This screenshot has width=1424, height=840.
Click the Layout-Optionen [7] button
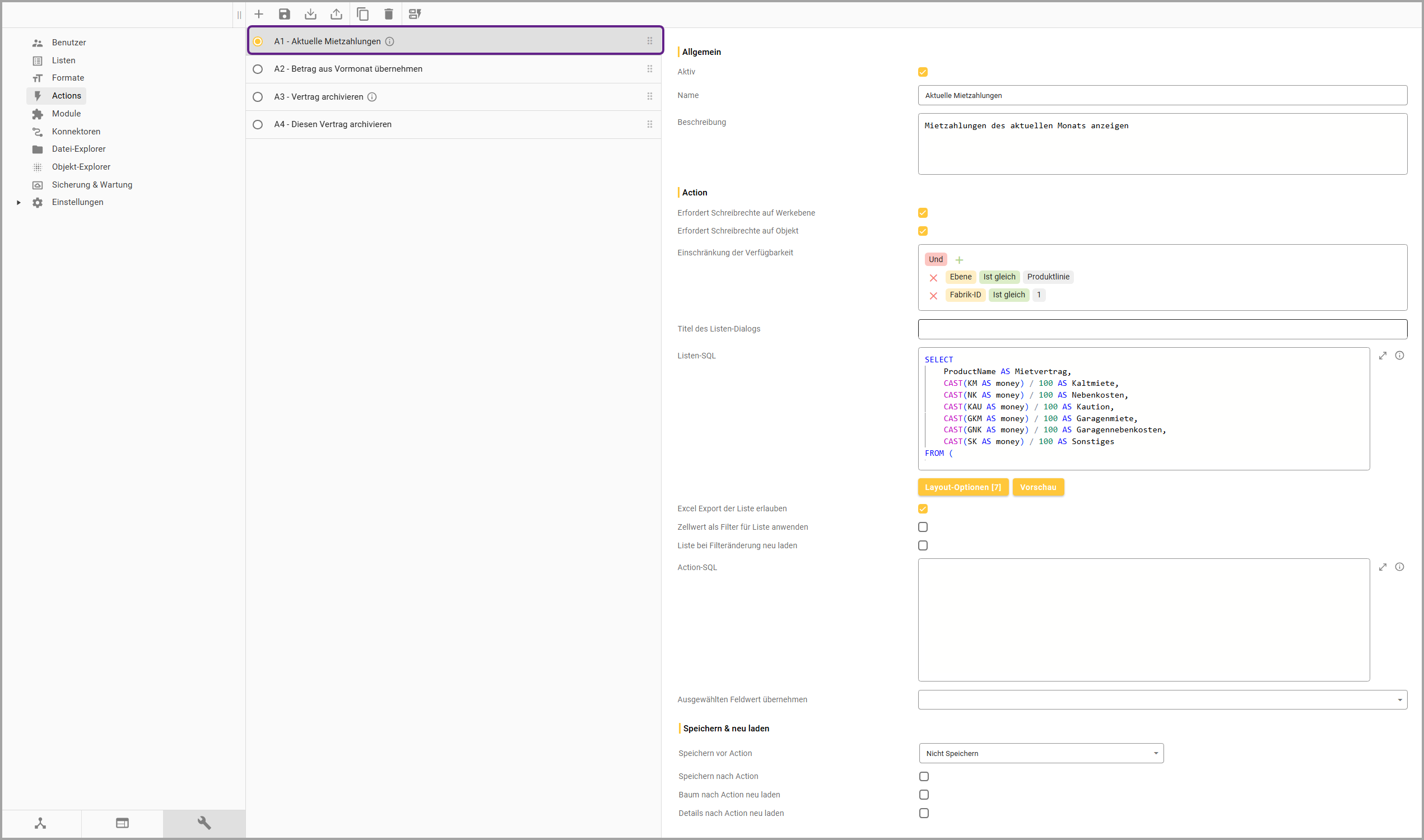tap(962, 487)
